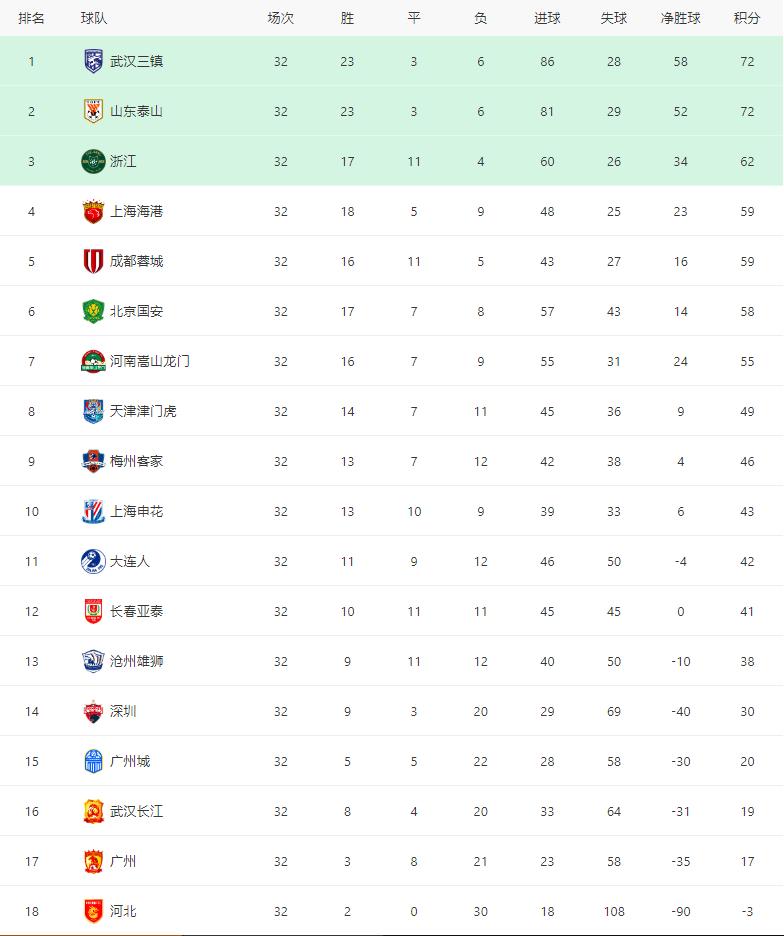784x936 pixels.
Task: Click the 梅州客家 club logo
Action: 93,461
